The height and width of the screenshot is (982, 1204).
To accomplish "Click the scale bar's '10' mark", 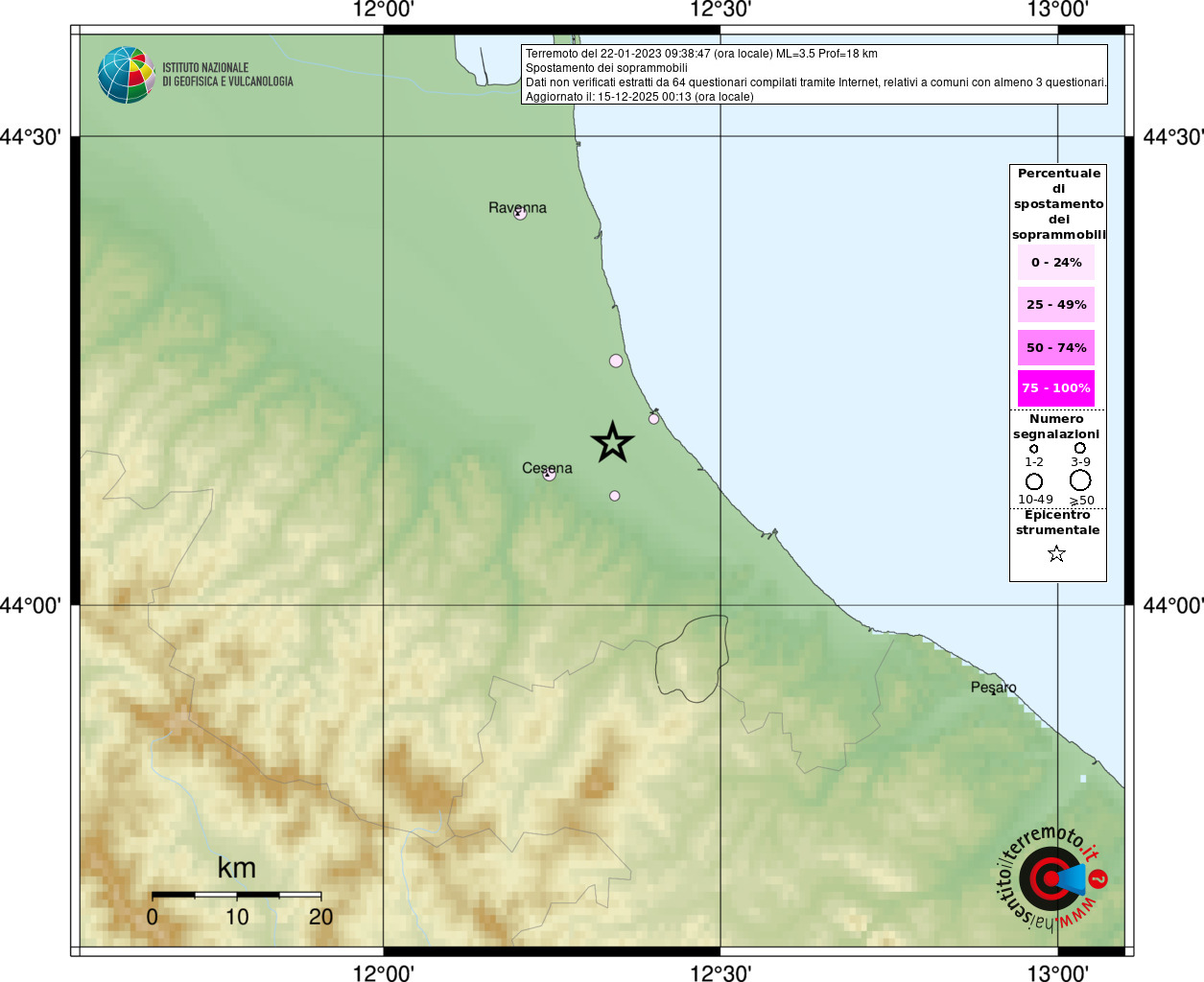I will coord(237,917).
